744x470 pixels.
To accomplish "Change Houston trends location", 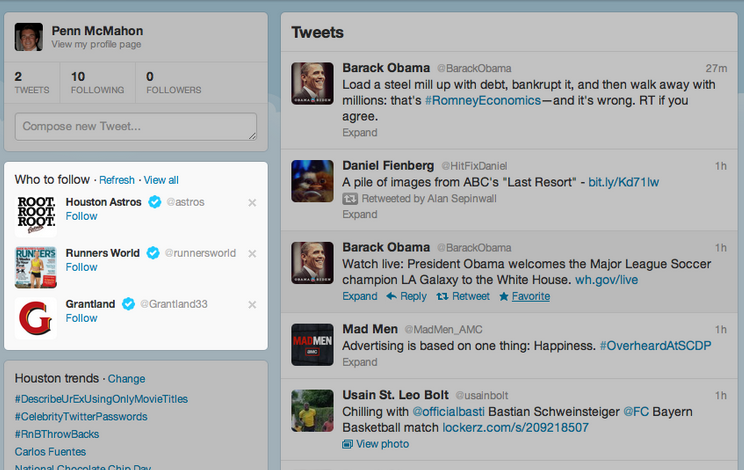I will click(x=126, y=379).
